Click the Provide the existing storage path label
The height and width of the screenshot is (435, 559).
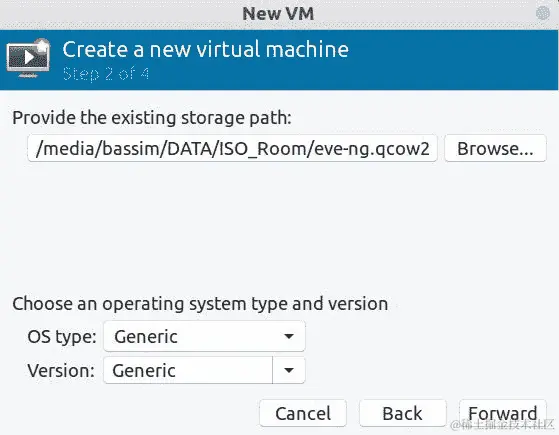pyautogui.click(x=152, y=118)
